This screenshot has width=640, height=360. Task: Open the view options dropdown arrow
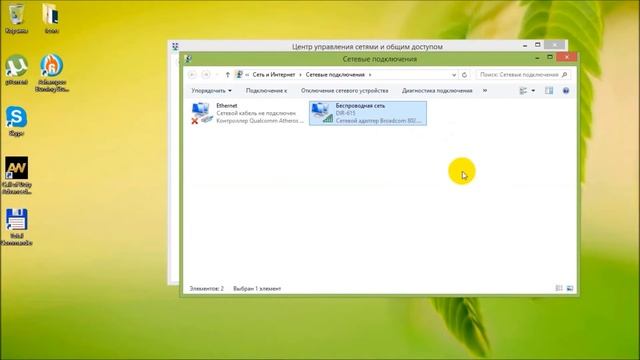[533, 91]
